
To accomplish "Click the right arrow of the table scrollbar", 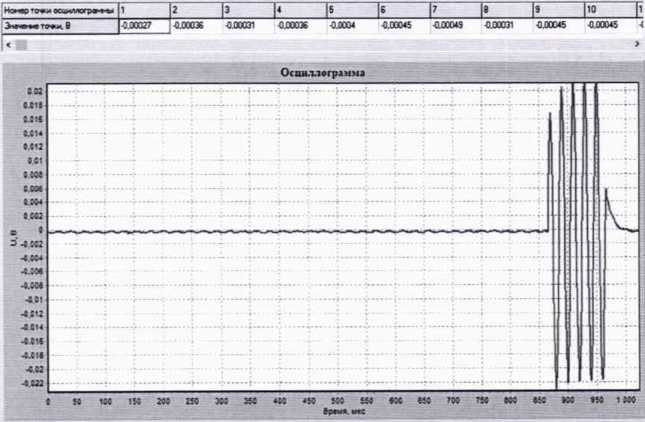I will [637, 45].
